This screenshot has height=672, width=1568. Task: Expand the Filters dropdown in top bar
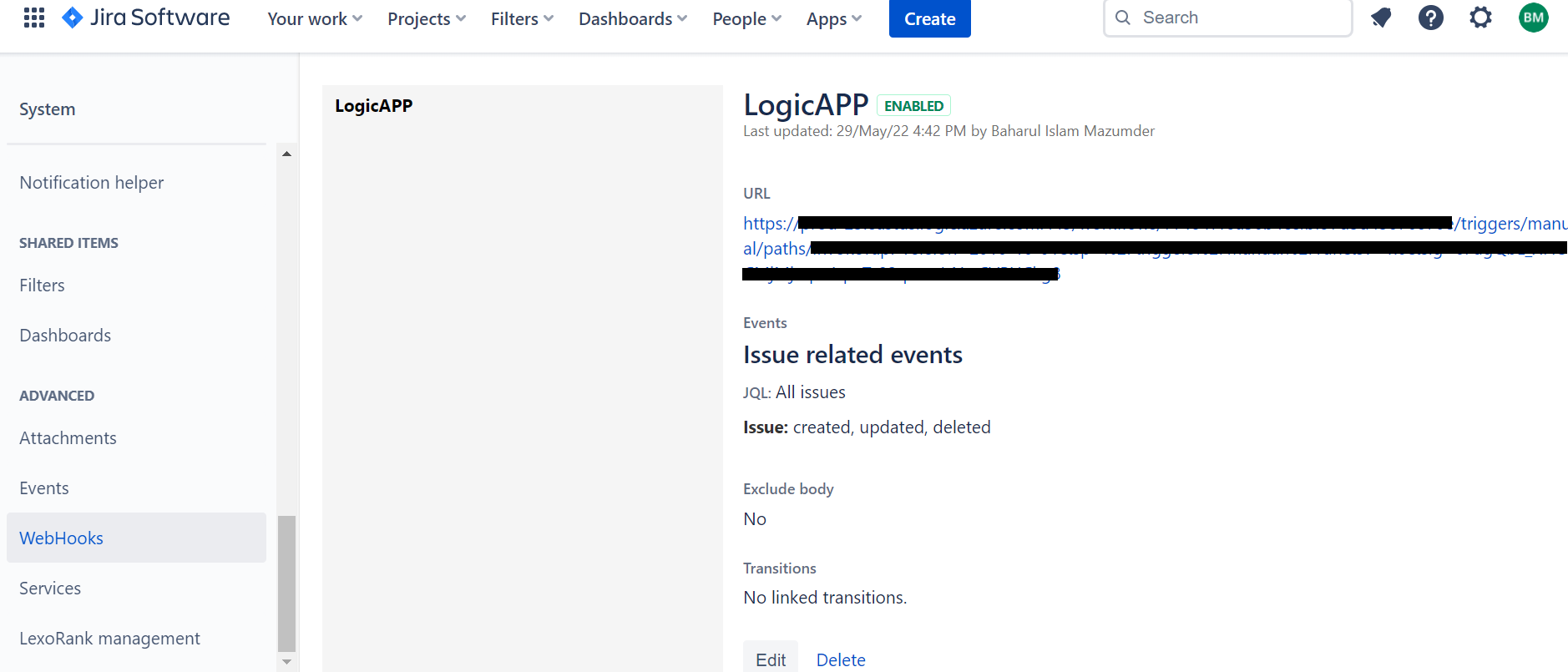click(522, 18)
